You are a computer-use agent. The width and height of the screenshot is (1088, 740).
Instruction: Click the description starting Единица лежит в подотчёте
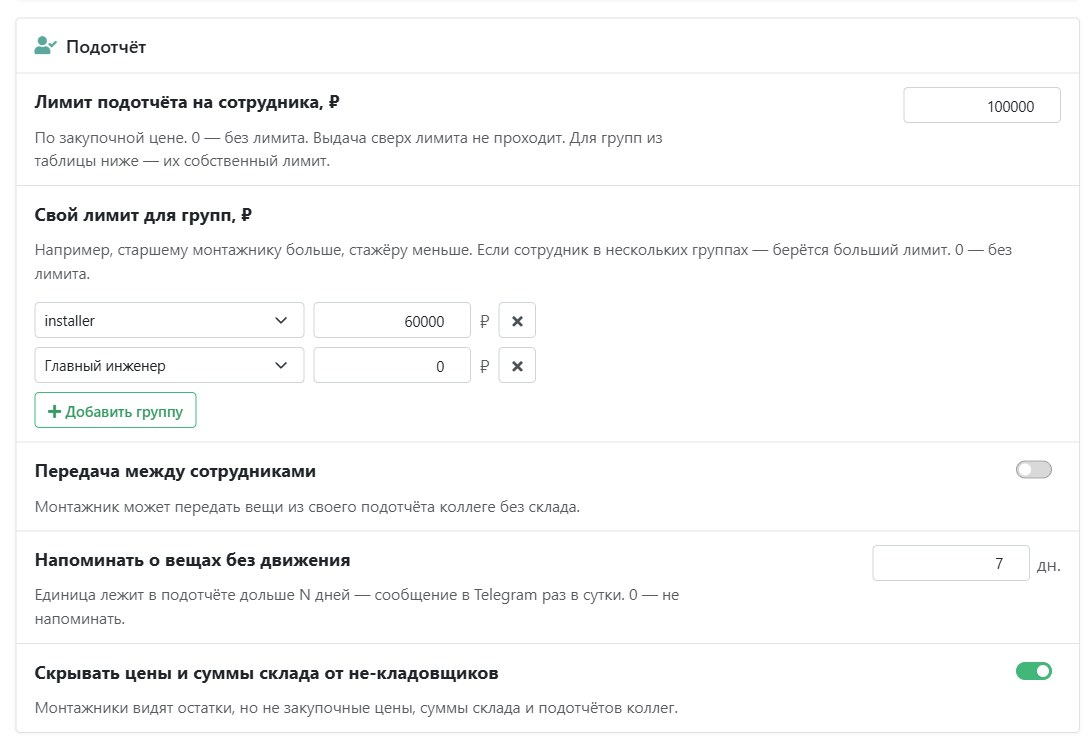[357, 607]
